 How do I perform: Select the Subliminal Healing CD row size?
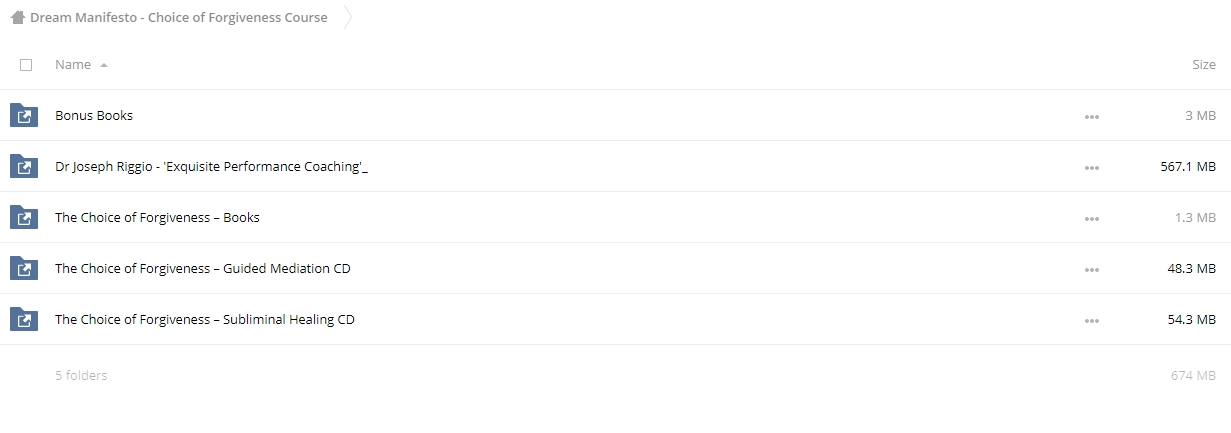click(1191, 319)
